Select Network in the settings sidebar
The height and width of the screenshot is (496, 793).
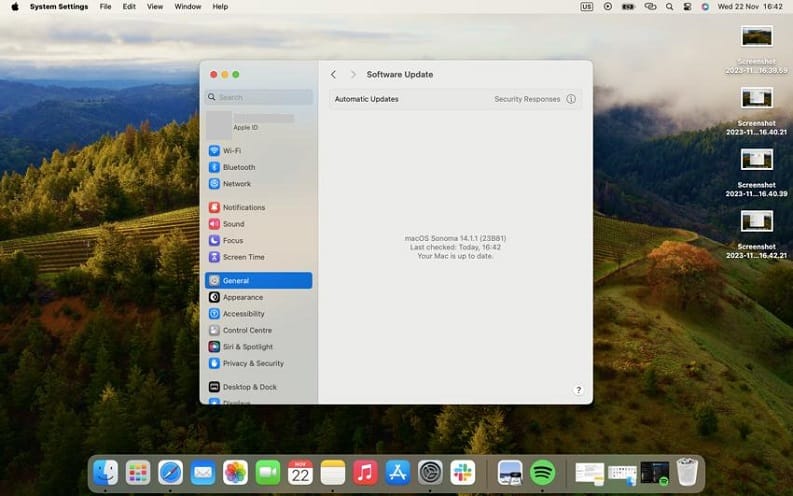click(x=258, y=184)
